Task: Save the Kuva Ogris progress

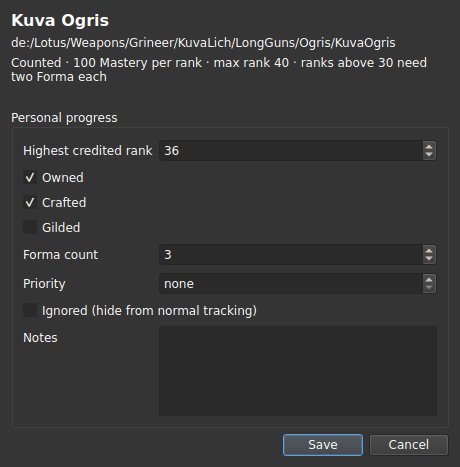Action: coord(323,445)
